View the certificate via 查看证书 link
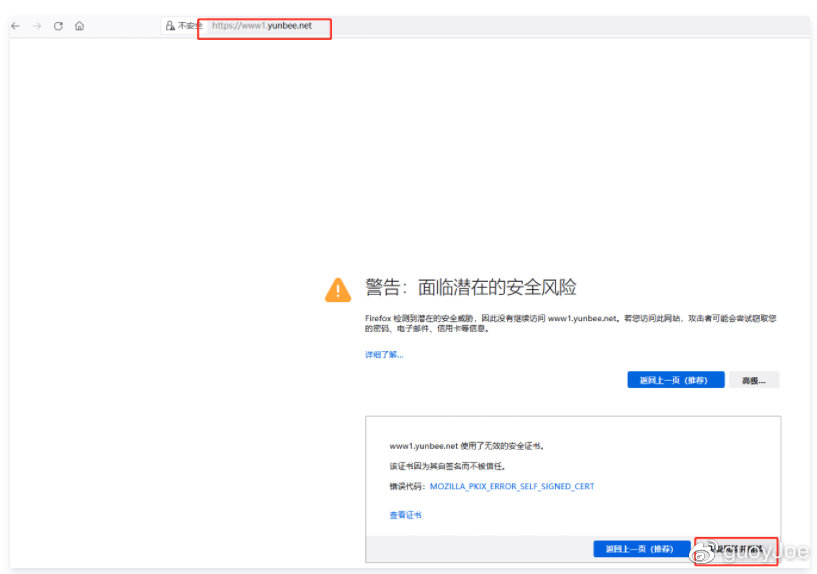Screen dimensions: 817x574 click(x=405, y=515)
